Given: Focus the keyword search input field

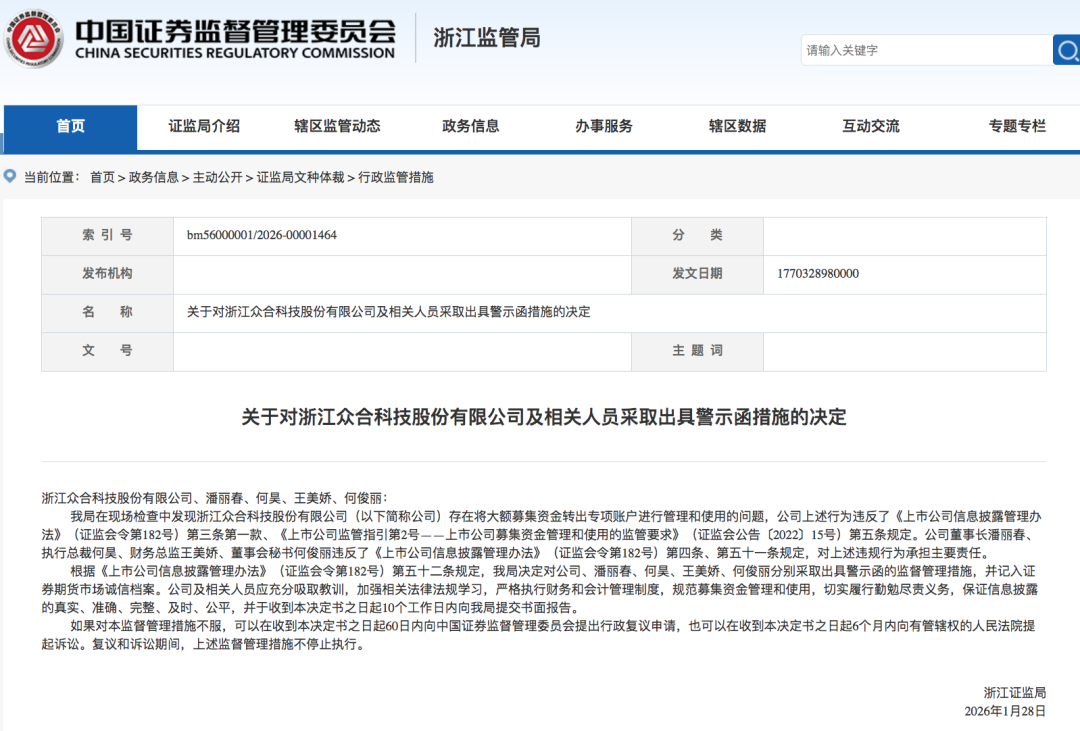Looking at the screenshot, I should [926, 50].
